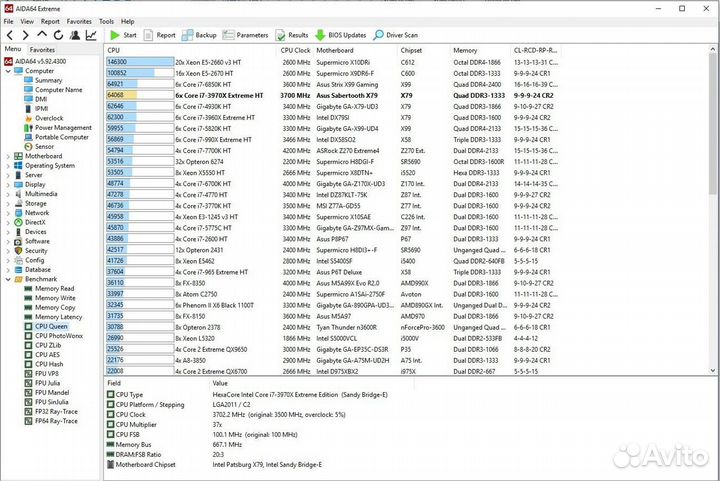Viewport: 720px width, 481px height.
Task: Click the up-level arrow toolbar icon
Action: pos(42,34)
